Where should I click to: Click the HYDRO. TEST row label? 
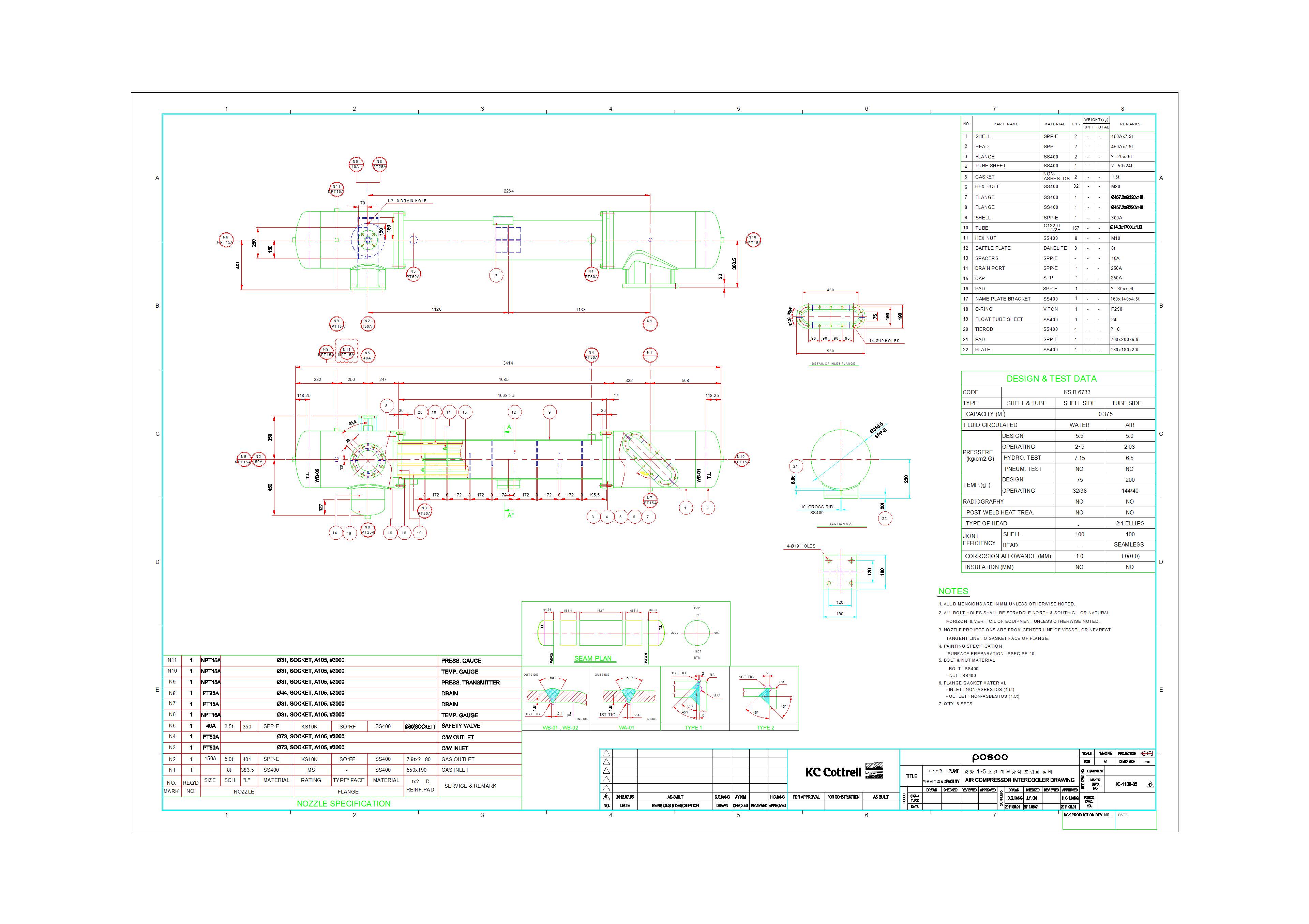click(1022, 458)
